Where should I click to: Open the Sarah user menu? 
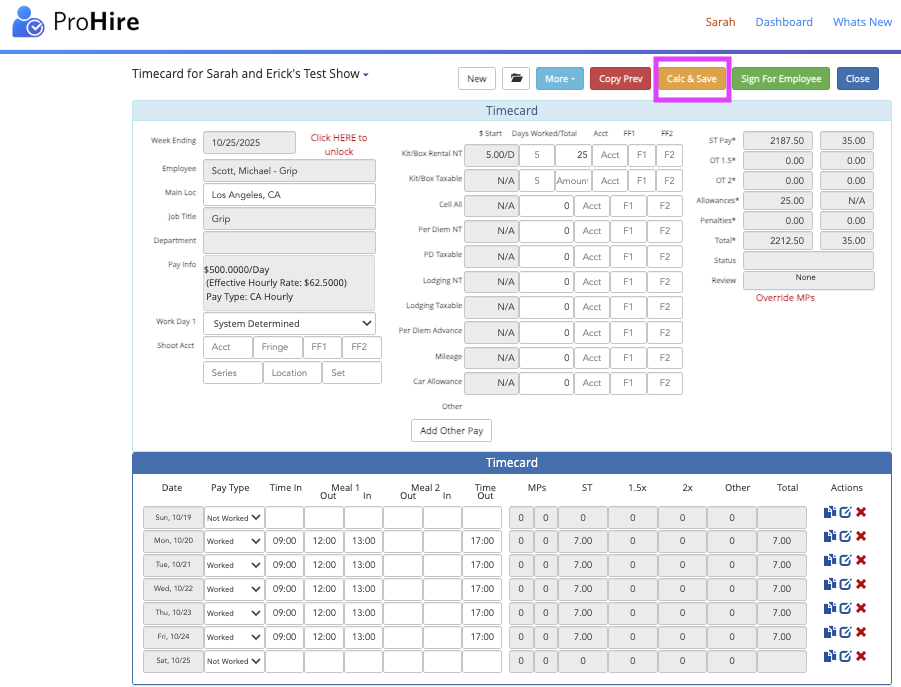click(720, 22)
